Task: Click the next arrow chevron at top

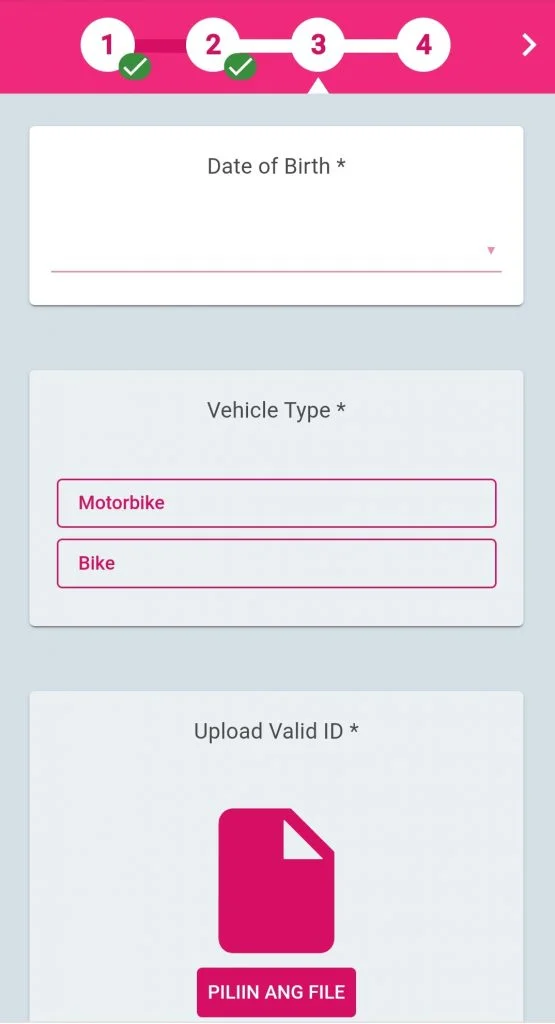Action: pos(530,44)
